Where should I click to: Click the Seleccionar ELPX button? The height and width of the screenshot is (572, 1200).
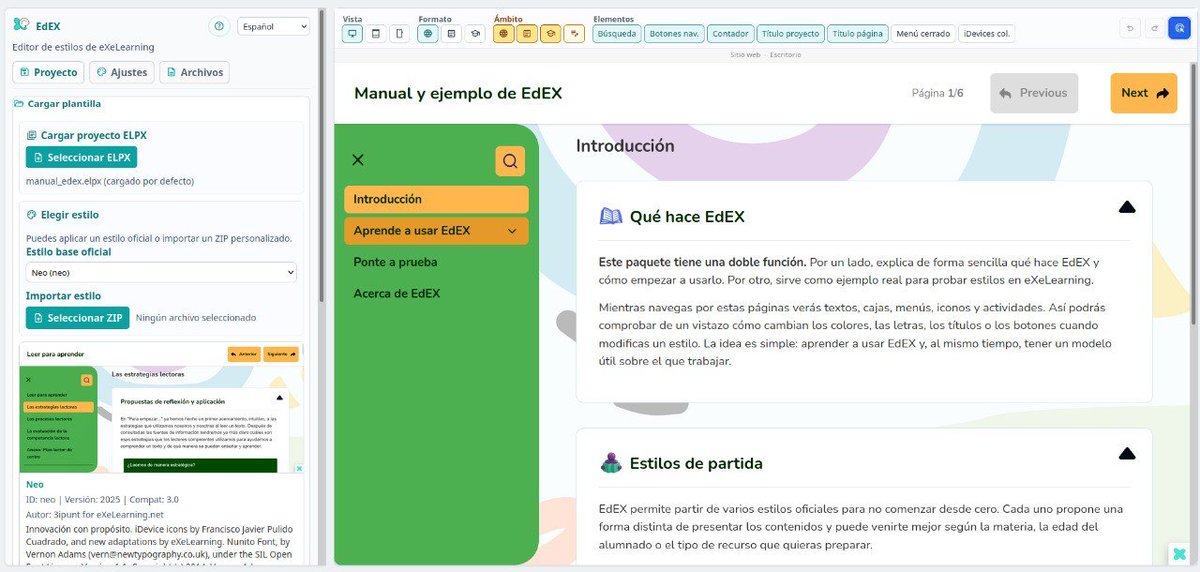coord(81,158)
